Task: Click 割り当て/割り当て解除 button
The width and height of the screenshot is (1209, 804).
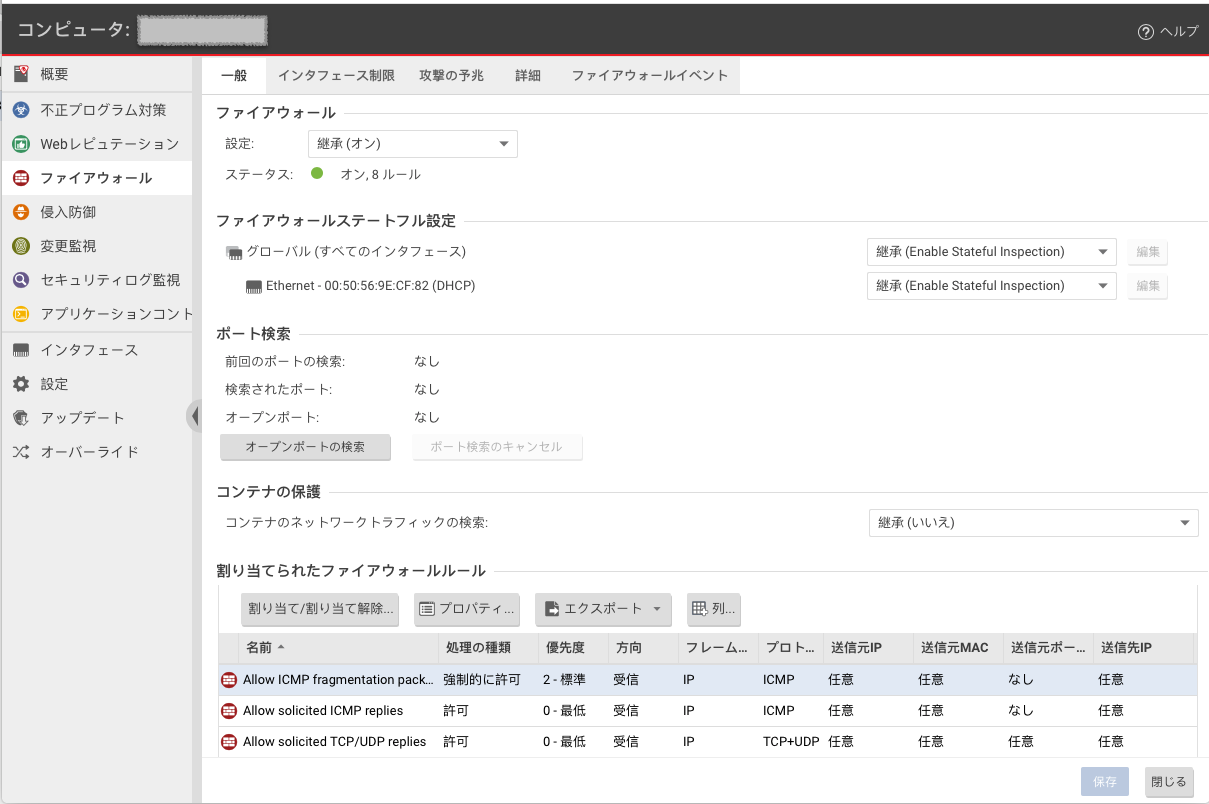Action: [320, 608]
